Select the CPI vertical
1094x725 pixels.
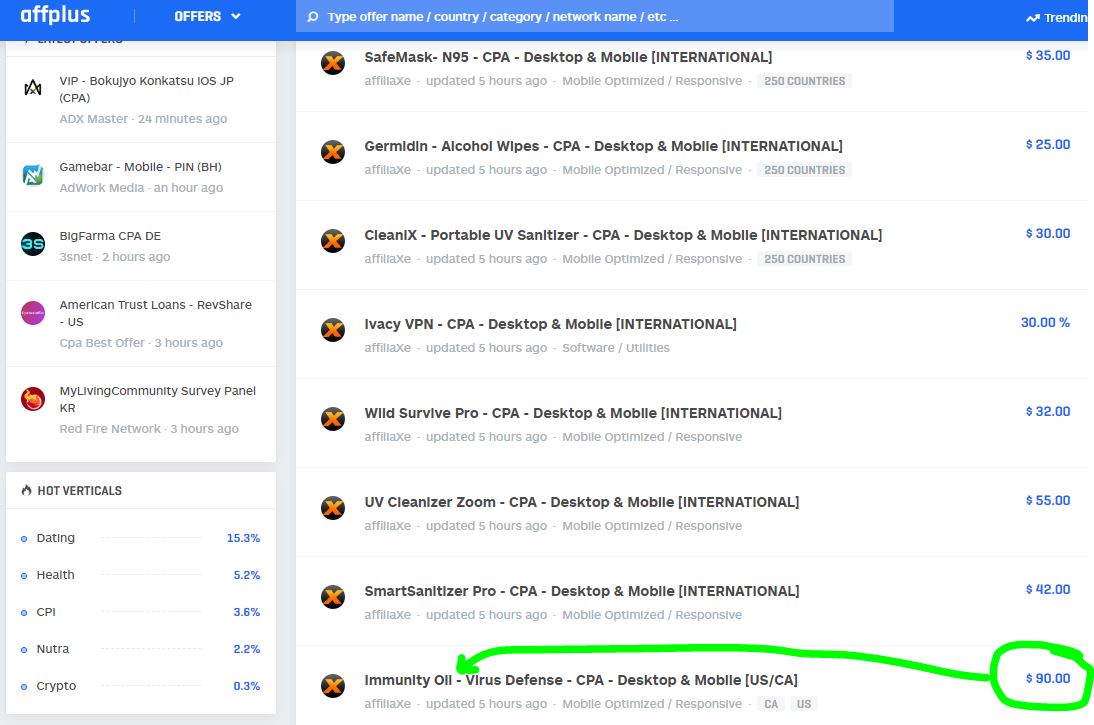point(46,612)
